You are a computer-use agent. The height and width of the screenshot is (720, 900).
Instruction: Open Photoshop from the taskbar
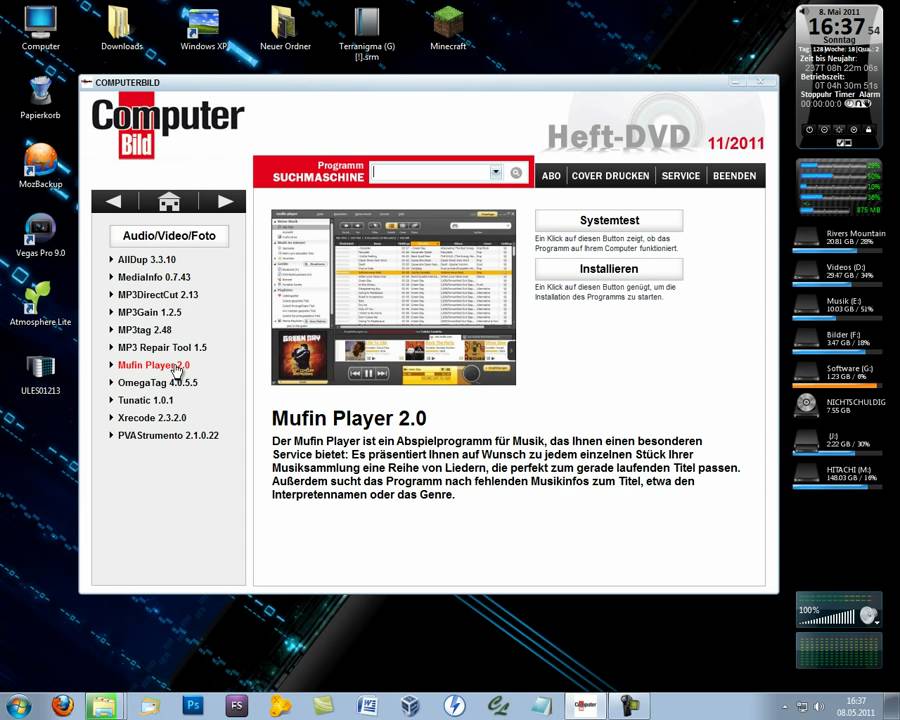pyautogui.click(x=193, y=706)
